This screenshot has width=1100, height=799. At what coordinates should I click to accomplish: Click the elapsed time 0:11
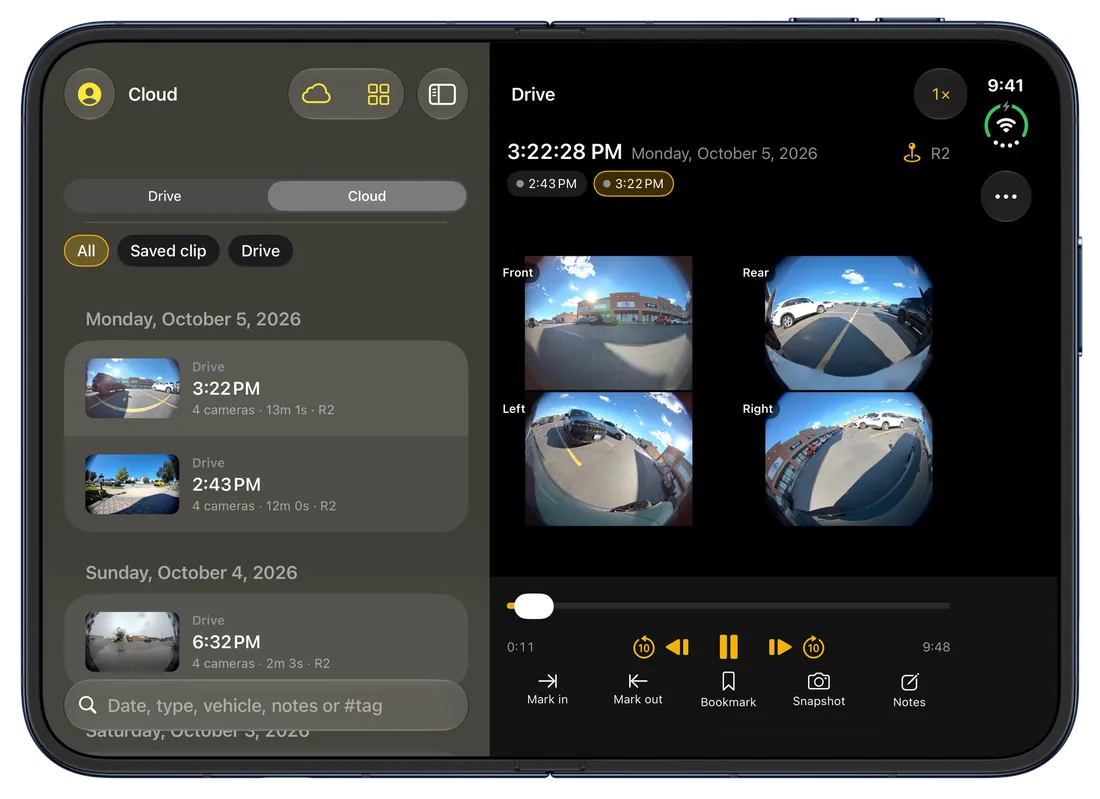[521, 647]
